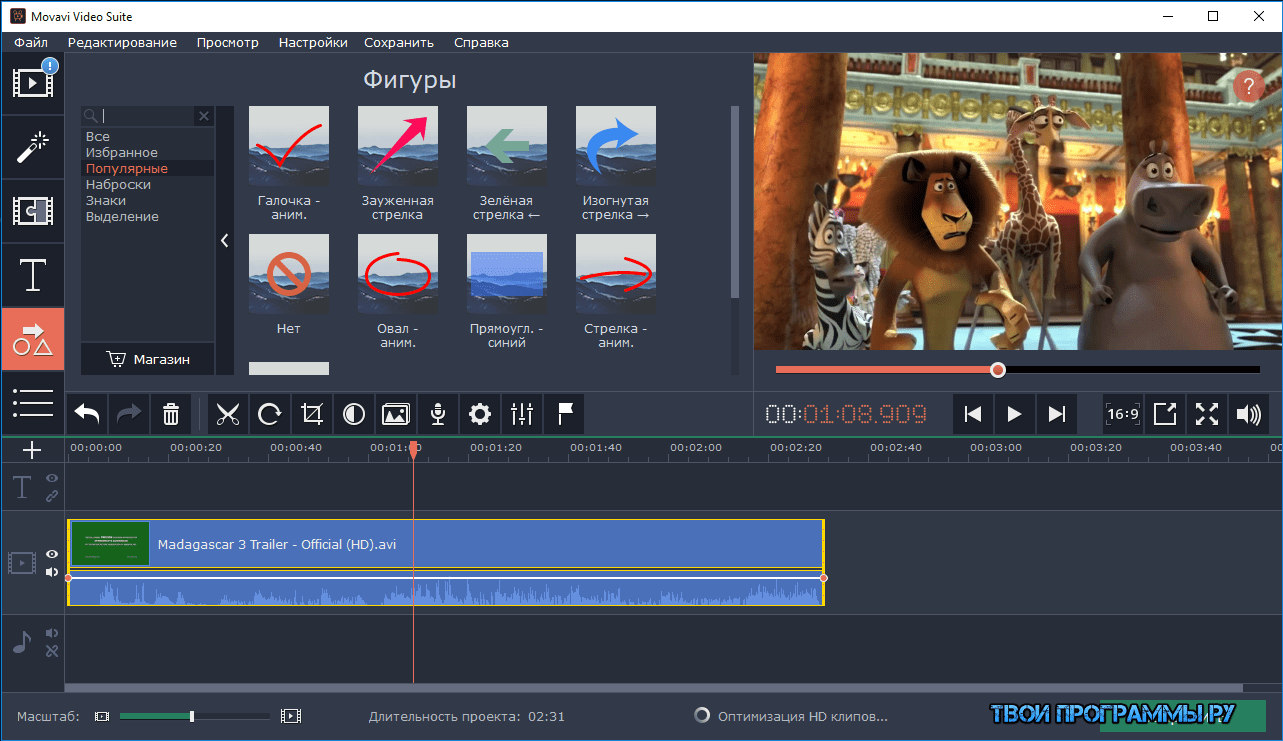The image size is (1283, 741).
Task: Open the help question mark
Action: (x=1248, y=87)
